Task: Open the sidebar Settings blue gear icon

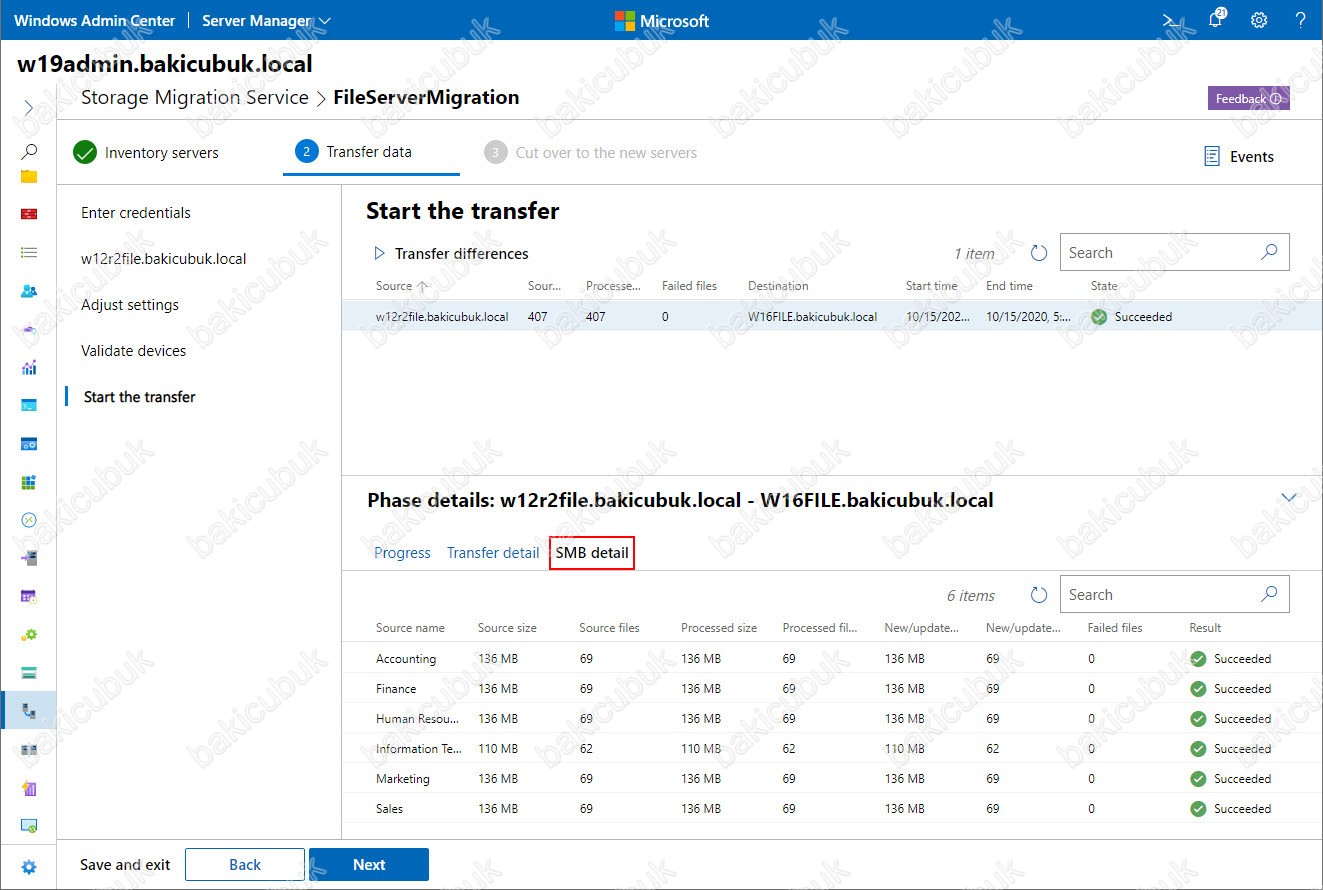Action: point(29,867)
